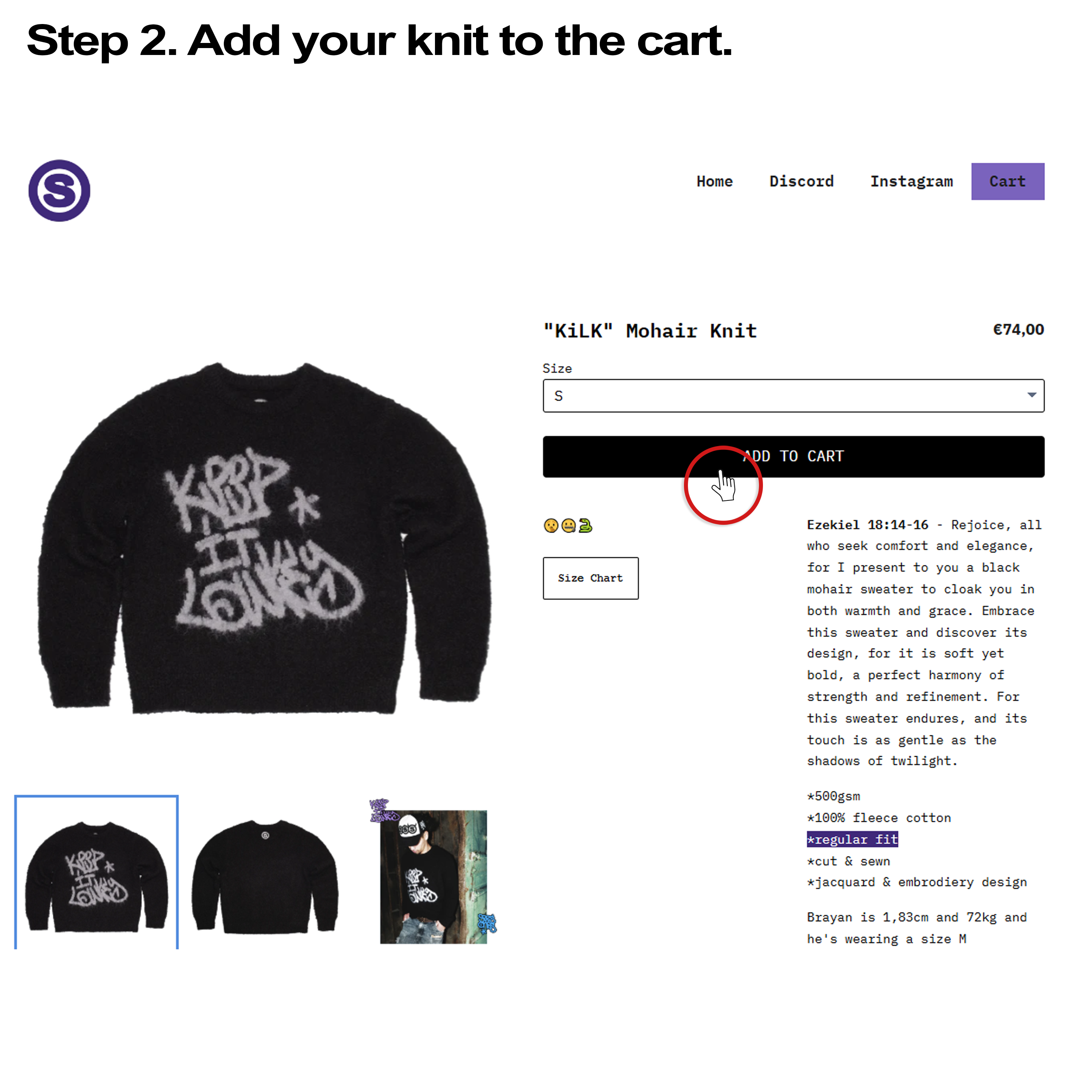The height and width of the screenshot is (1092, 1092).
Task: Click the Size dropdown arrow
Action: 1032,395
